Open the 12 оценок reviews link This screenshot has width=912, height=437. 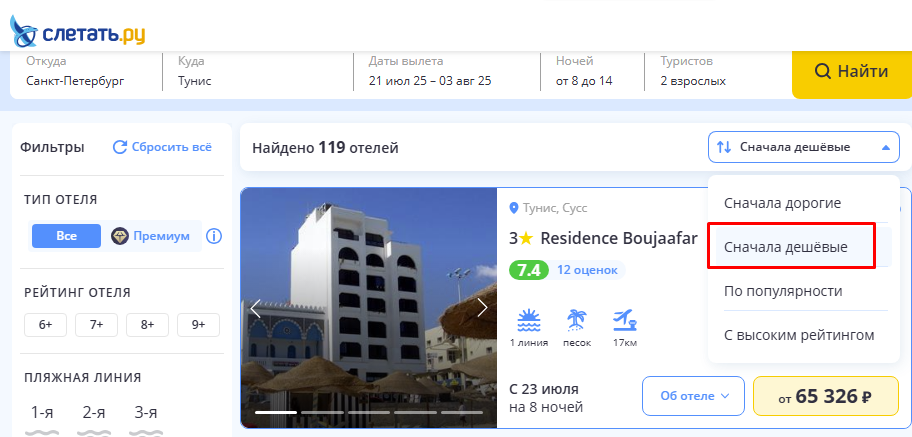(586, 270)
